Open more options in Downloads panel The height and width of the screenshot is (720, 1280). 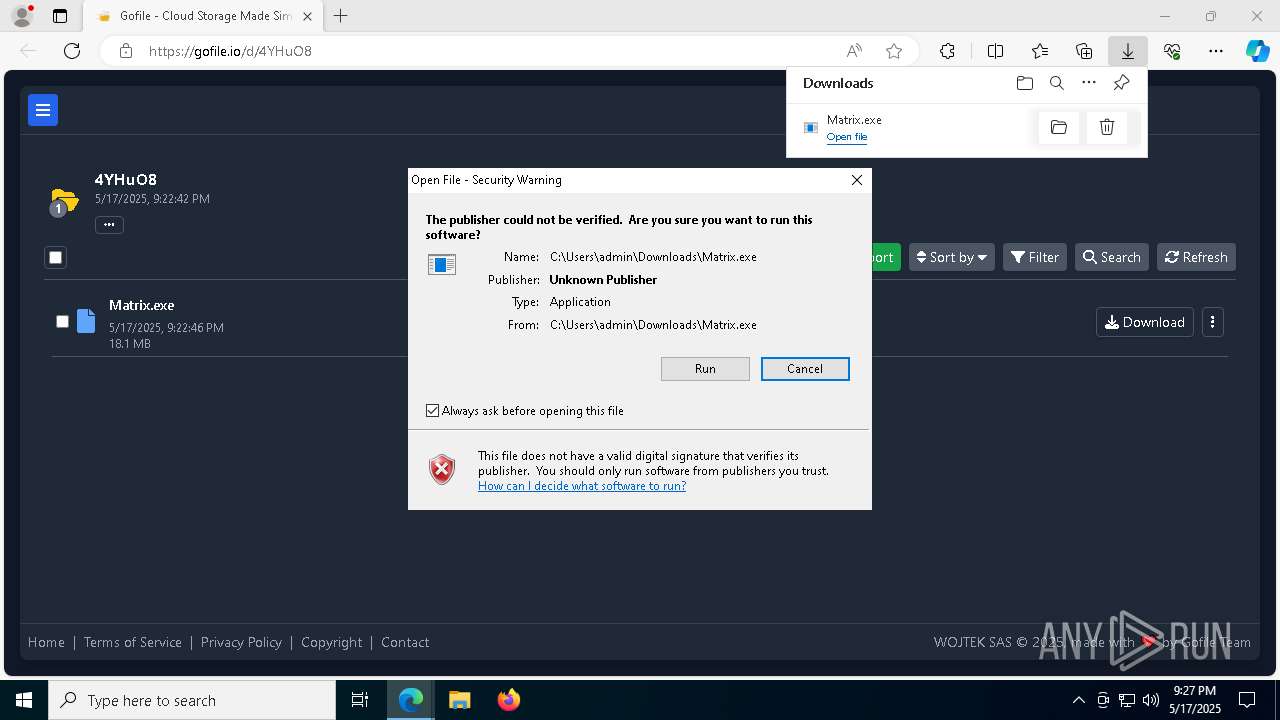point(1089,83)
